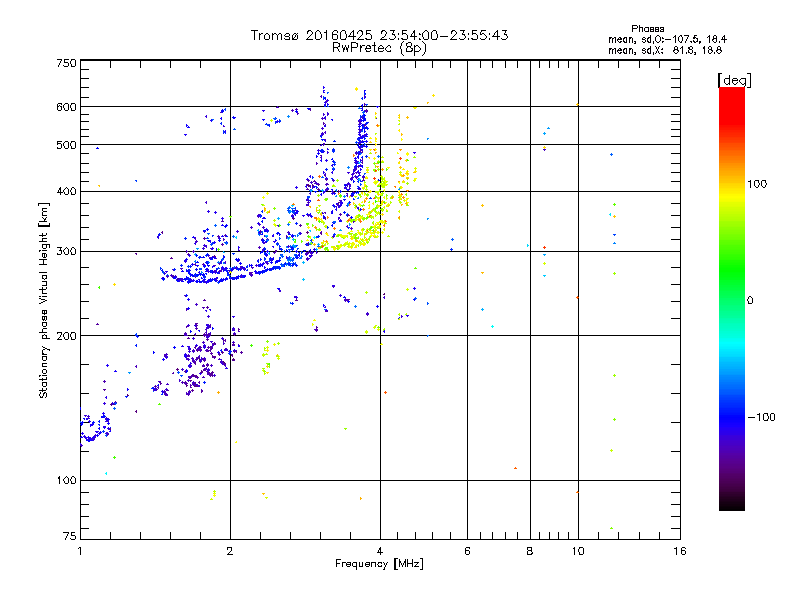Click the colorbar label '0'
The width and height of the screenshot is (800, 600).
pos(750,301)
